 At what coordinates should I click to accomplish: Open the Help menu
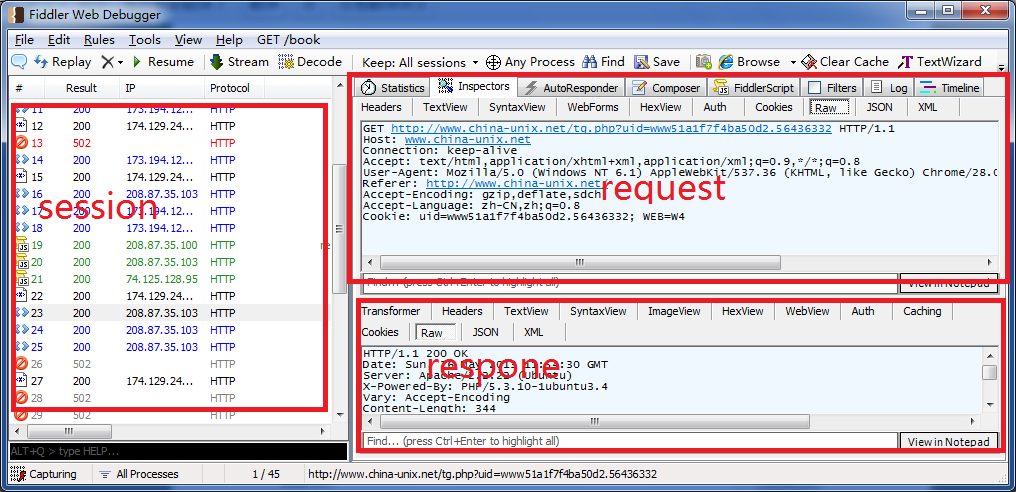tap(229, 40)
